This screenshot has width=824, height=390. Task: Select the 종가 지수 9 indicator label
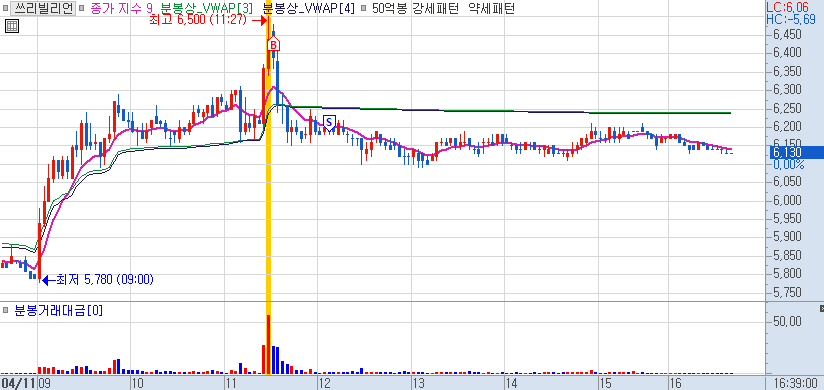click(121, 8)
